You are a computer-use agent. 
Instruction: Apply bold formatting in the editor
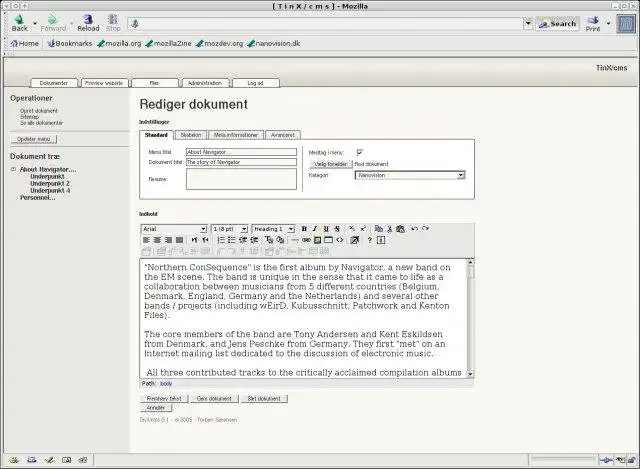(304, 229)
